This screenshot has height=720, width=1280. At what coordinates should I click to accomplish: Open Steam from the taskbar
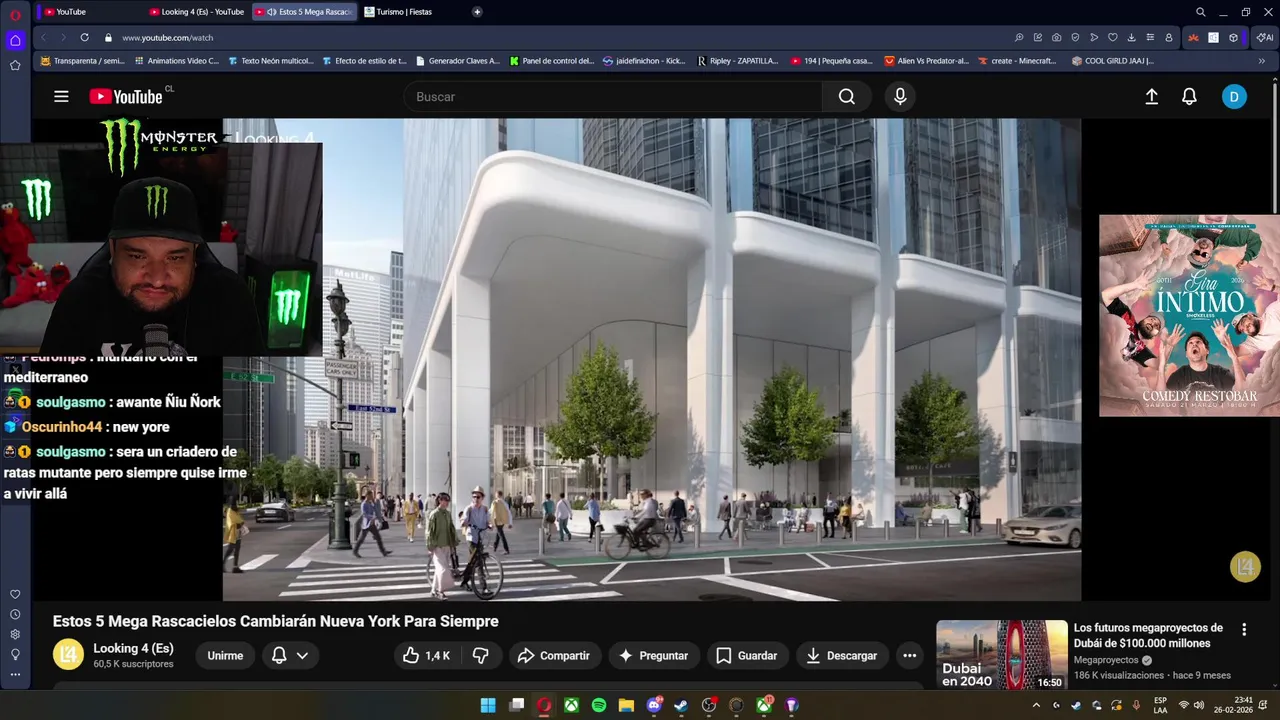(x=681, y=705)
